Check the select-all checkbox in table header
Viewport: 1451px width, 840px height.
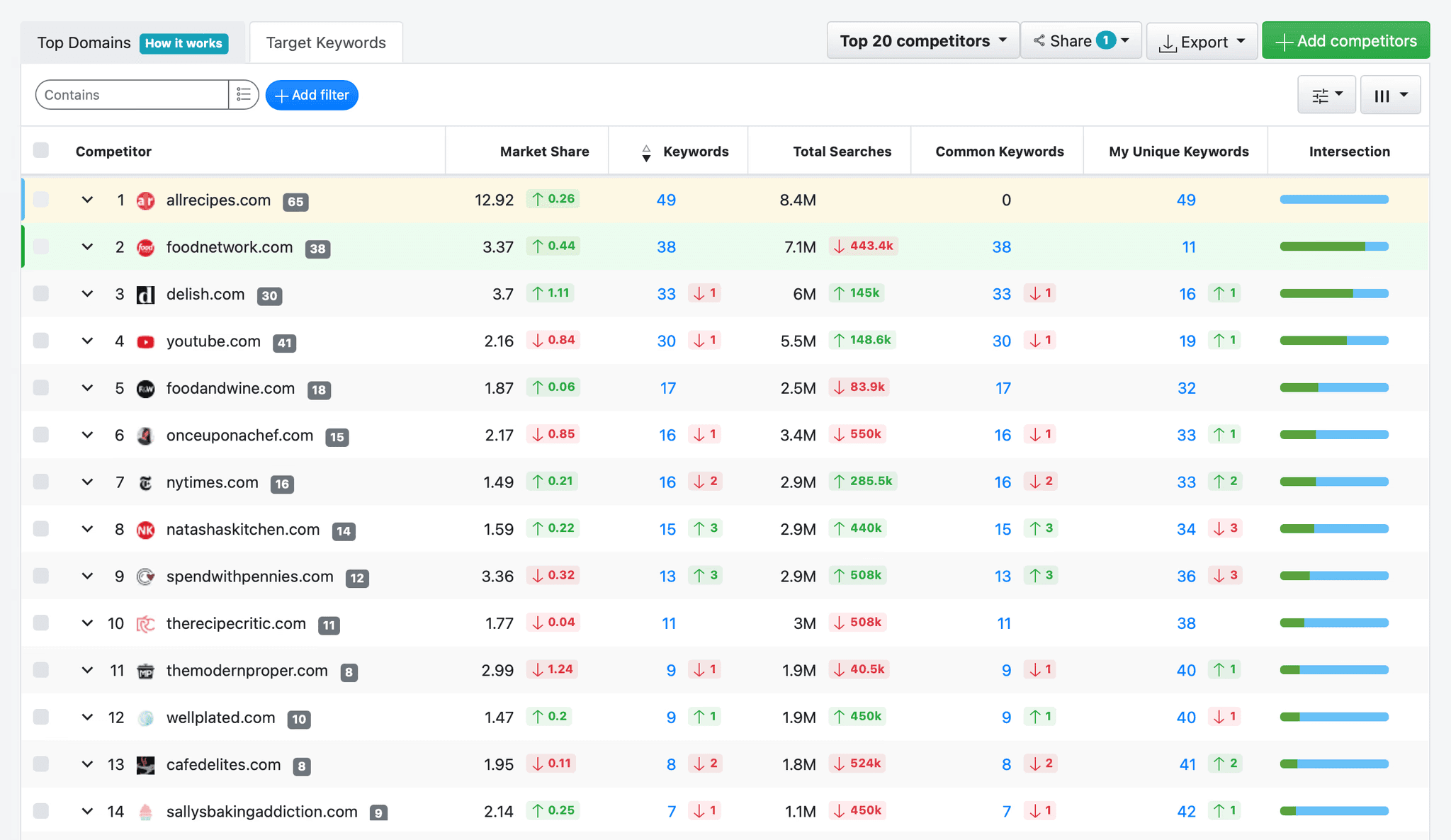tap(40, 149)
